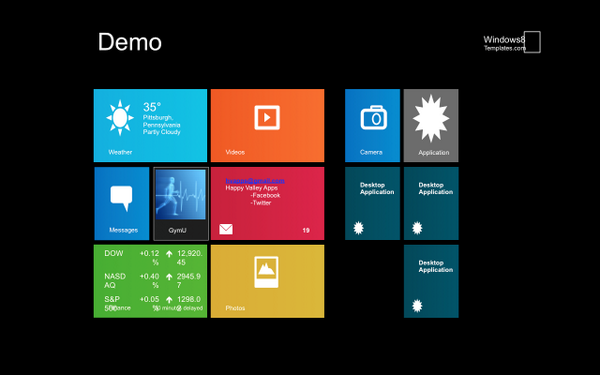Open the Videos play icon
The image size is (600, 375).
click(267, 117)
